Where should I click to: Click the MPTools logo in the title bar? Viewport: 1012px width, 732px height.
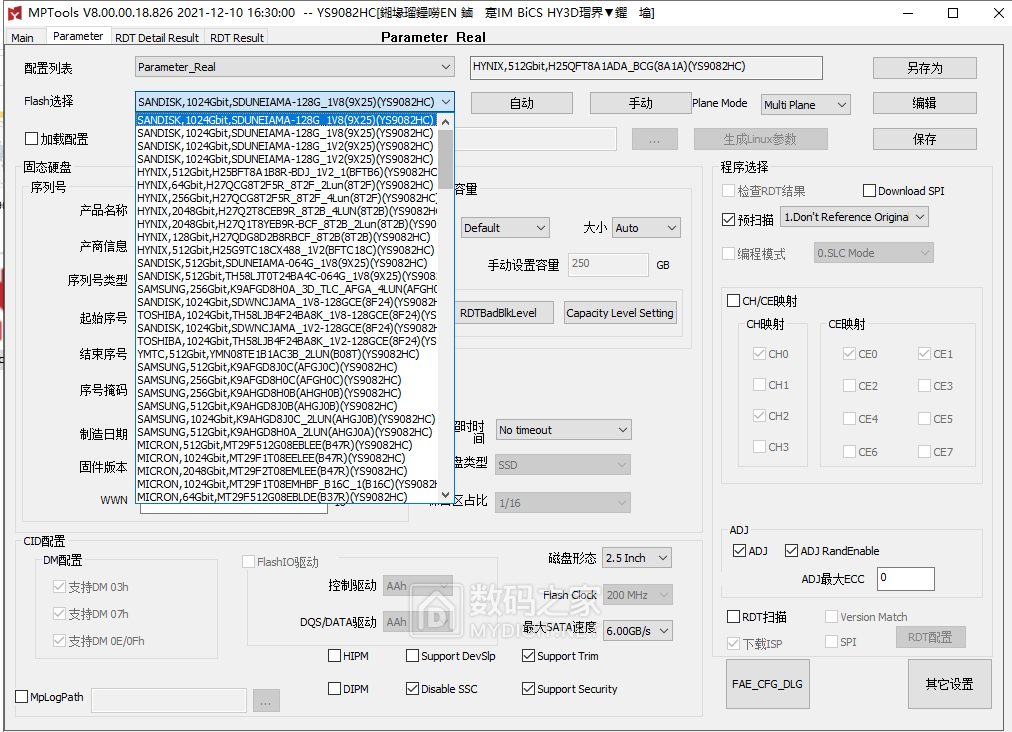point(14,13)
